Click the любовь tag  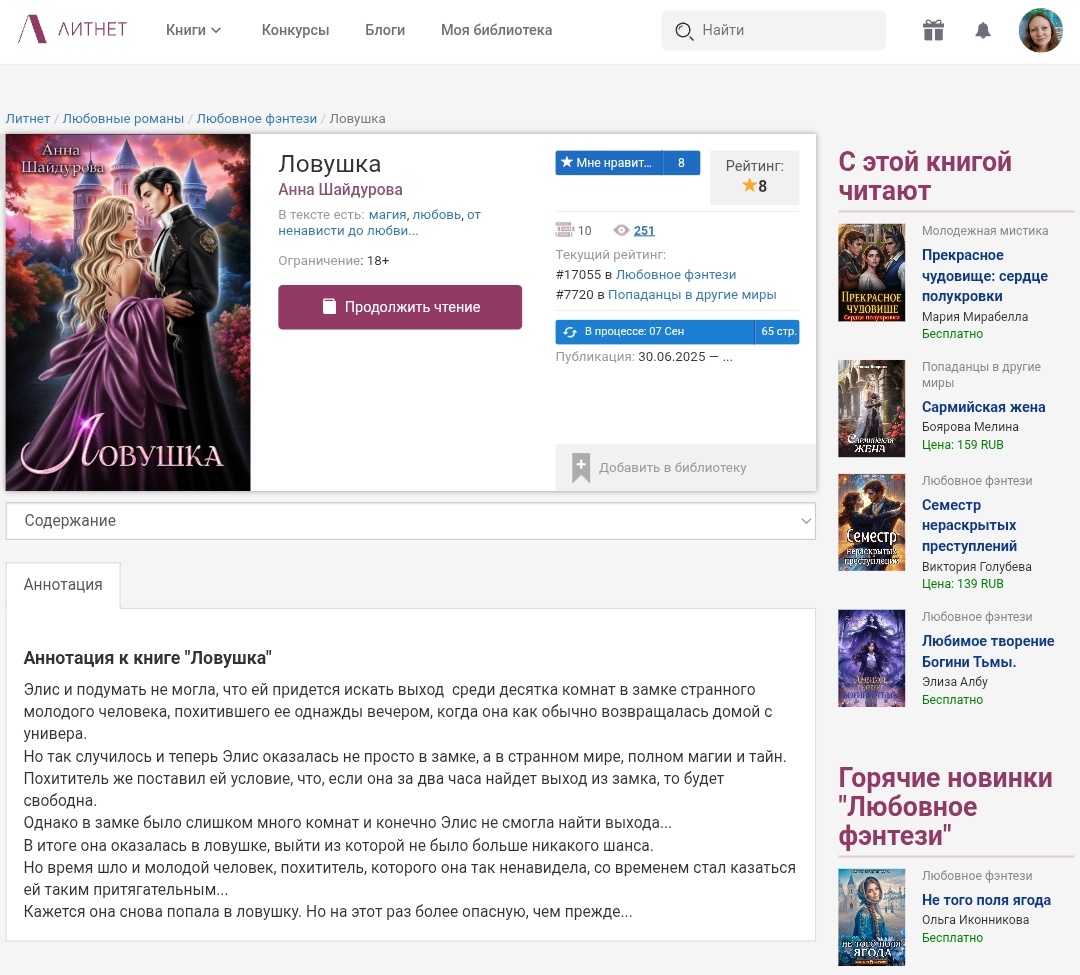[437, 215]
